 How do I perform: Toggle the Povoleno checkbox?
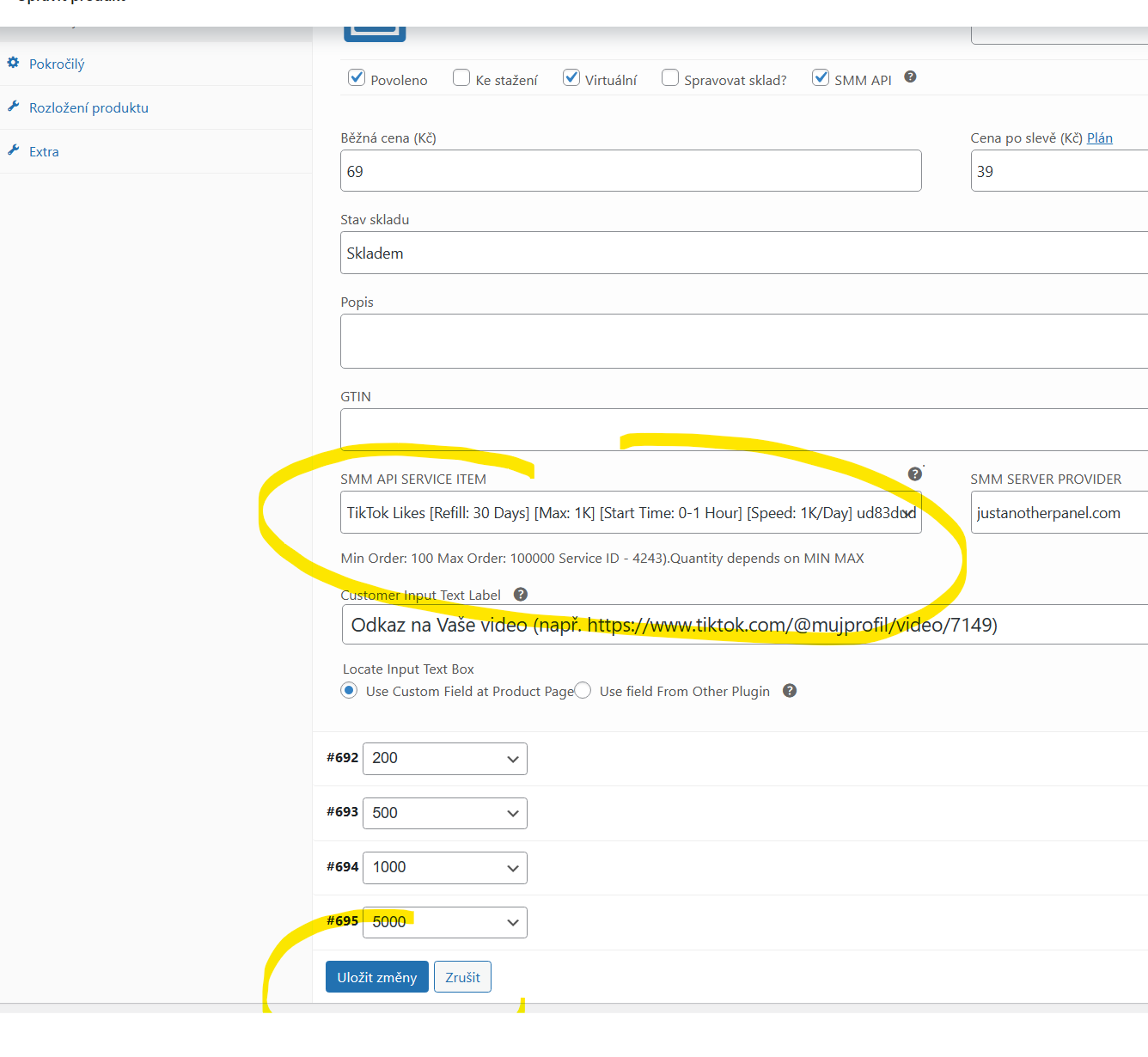pyautogui.click(x=357, y=78)
